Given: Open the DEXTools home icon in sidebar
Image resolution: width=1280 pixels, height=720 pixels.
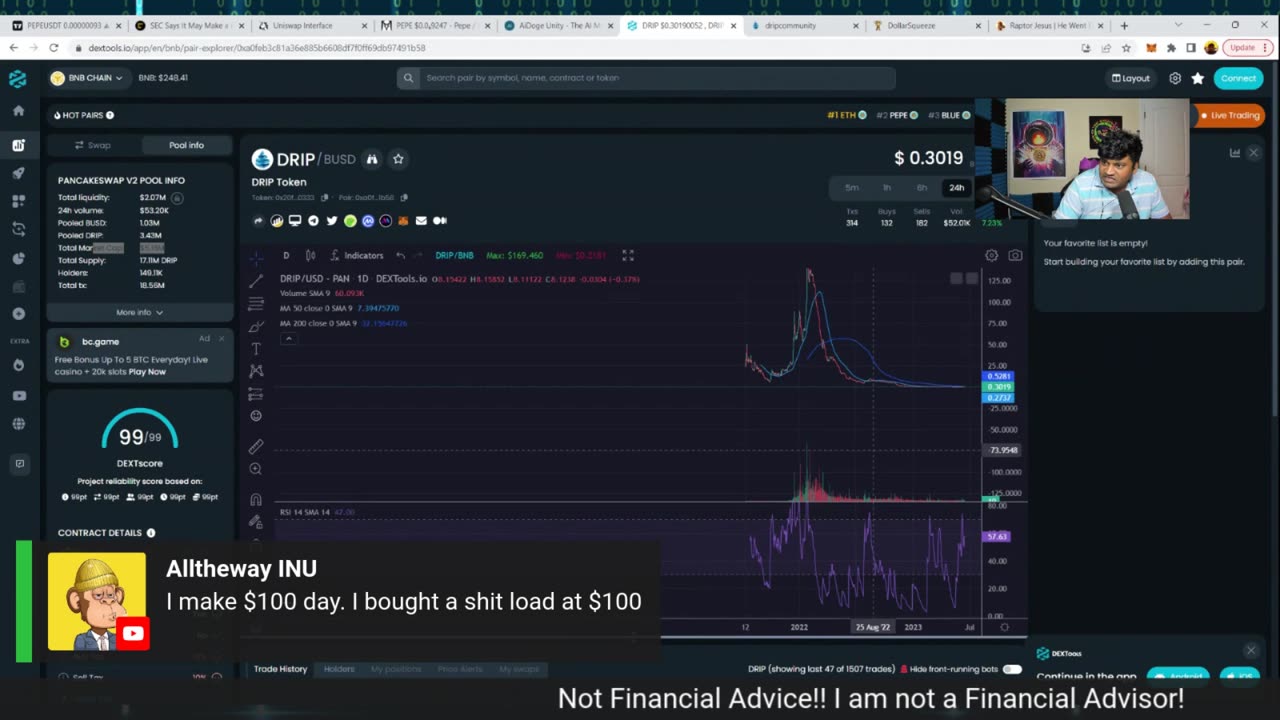Looking at the screenshot, I should tap(18, 110).
